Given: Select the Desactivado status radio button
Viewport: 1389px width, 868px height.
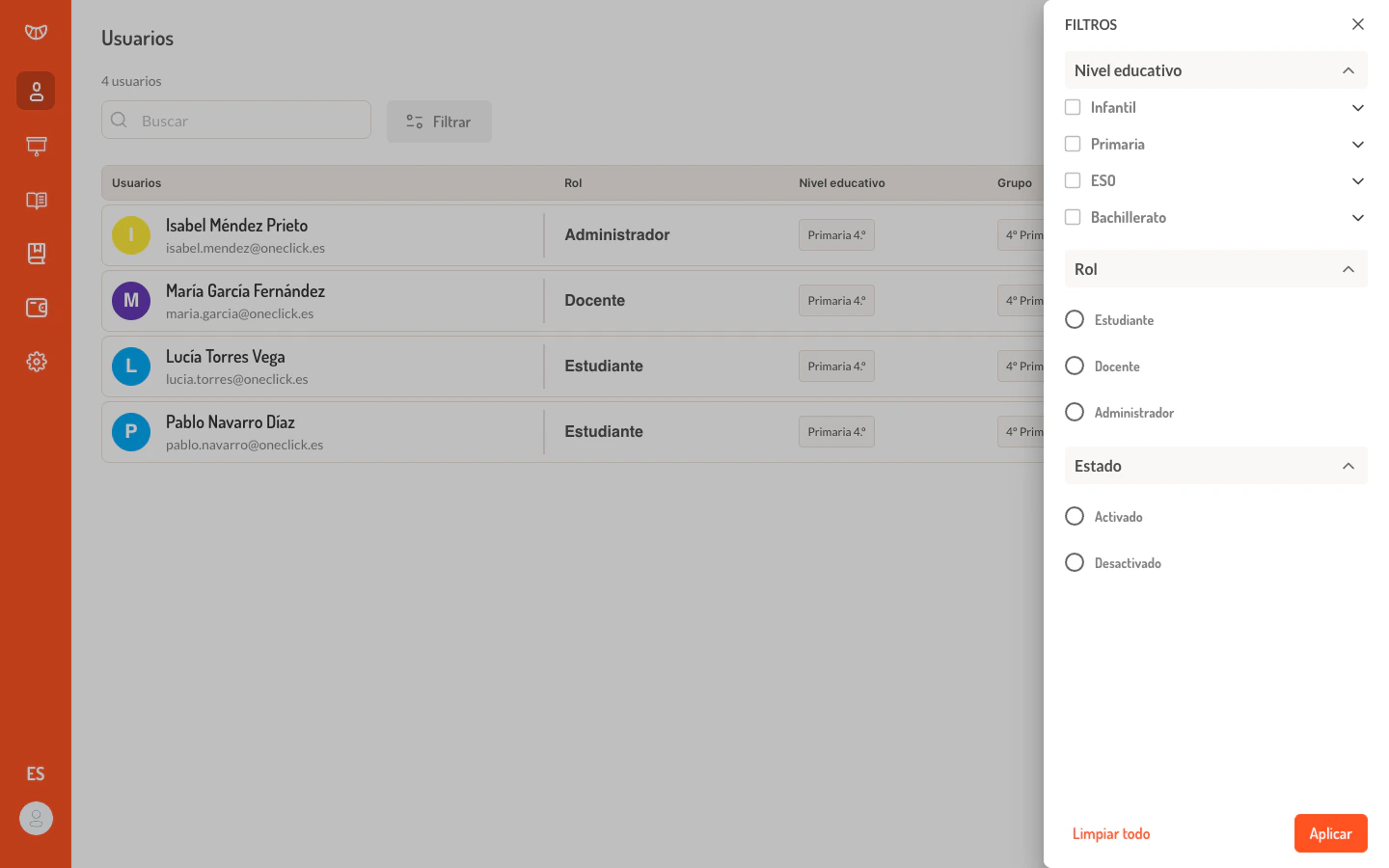Looking at the screenshot, I should (x=1075, y=562).
